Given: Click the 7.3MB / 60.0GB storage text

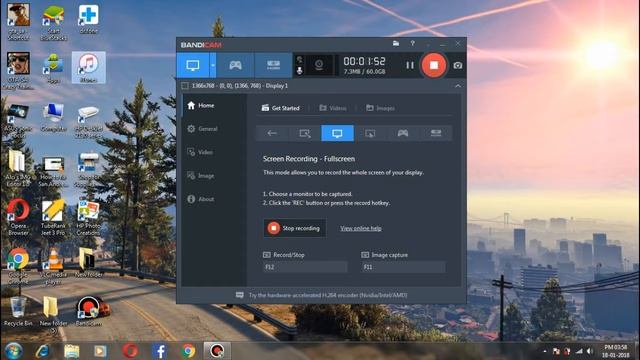Looking at the screenshot, I should coord(364,72).
